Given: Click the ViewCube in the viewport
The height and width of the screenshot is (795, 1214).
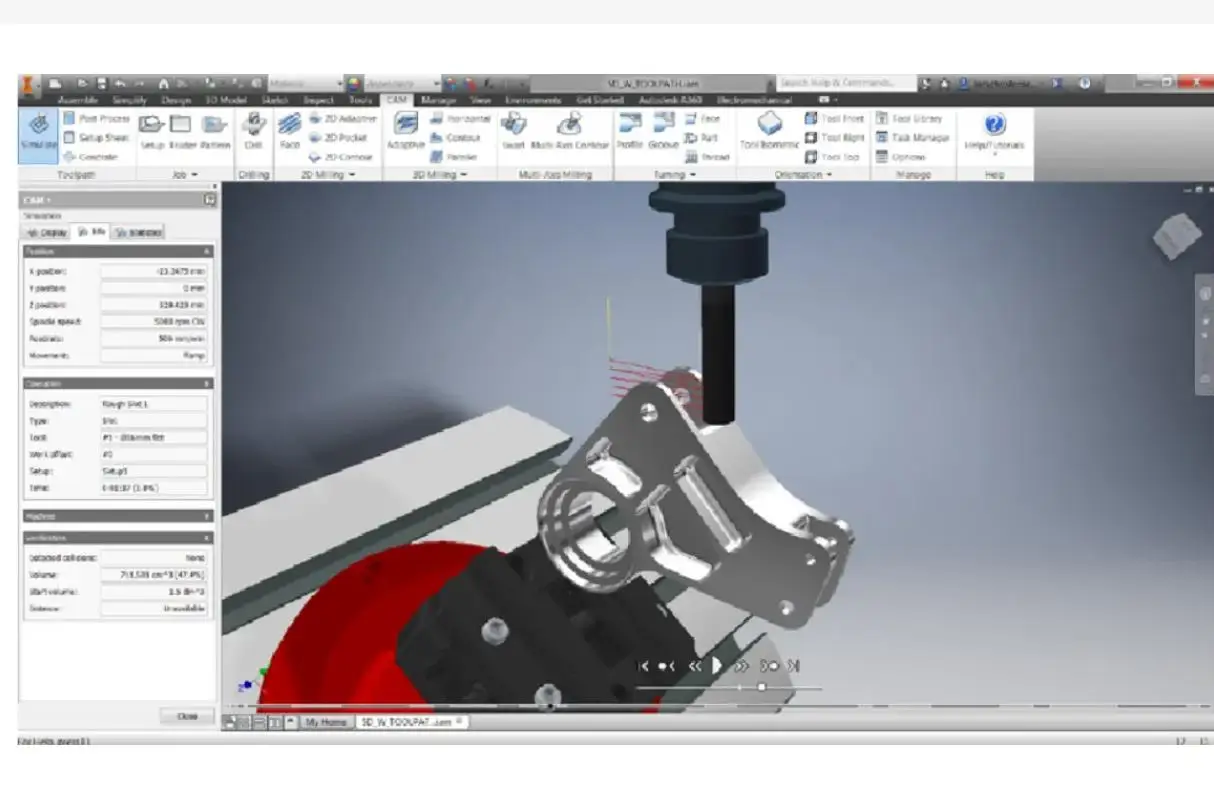Looking at the screenshot, I should tap(1176, 238).
